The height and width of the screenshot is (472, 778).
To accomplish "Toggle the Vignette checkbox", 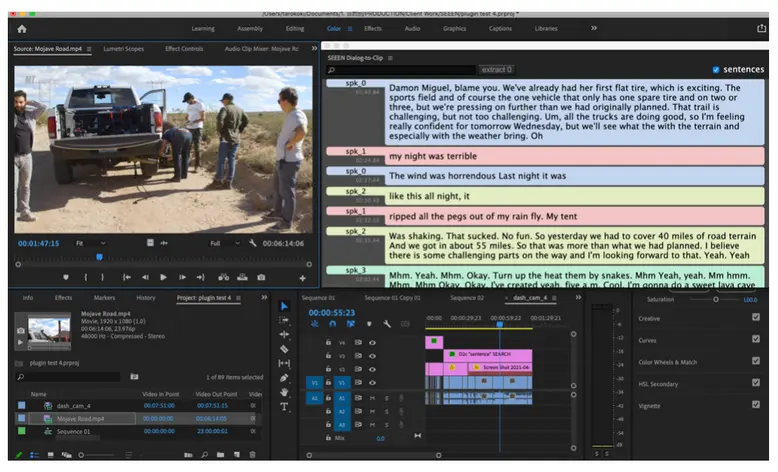I will [x=755, y=405].
